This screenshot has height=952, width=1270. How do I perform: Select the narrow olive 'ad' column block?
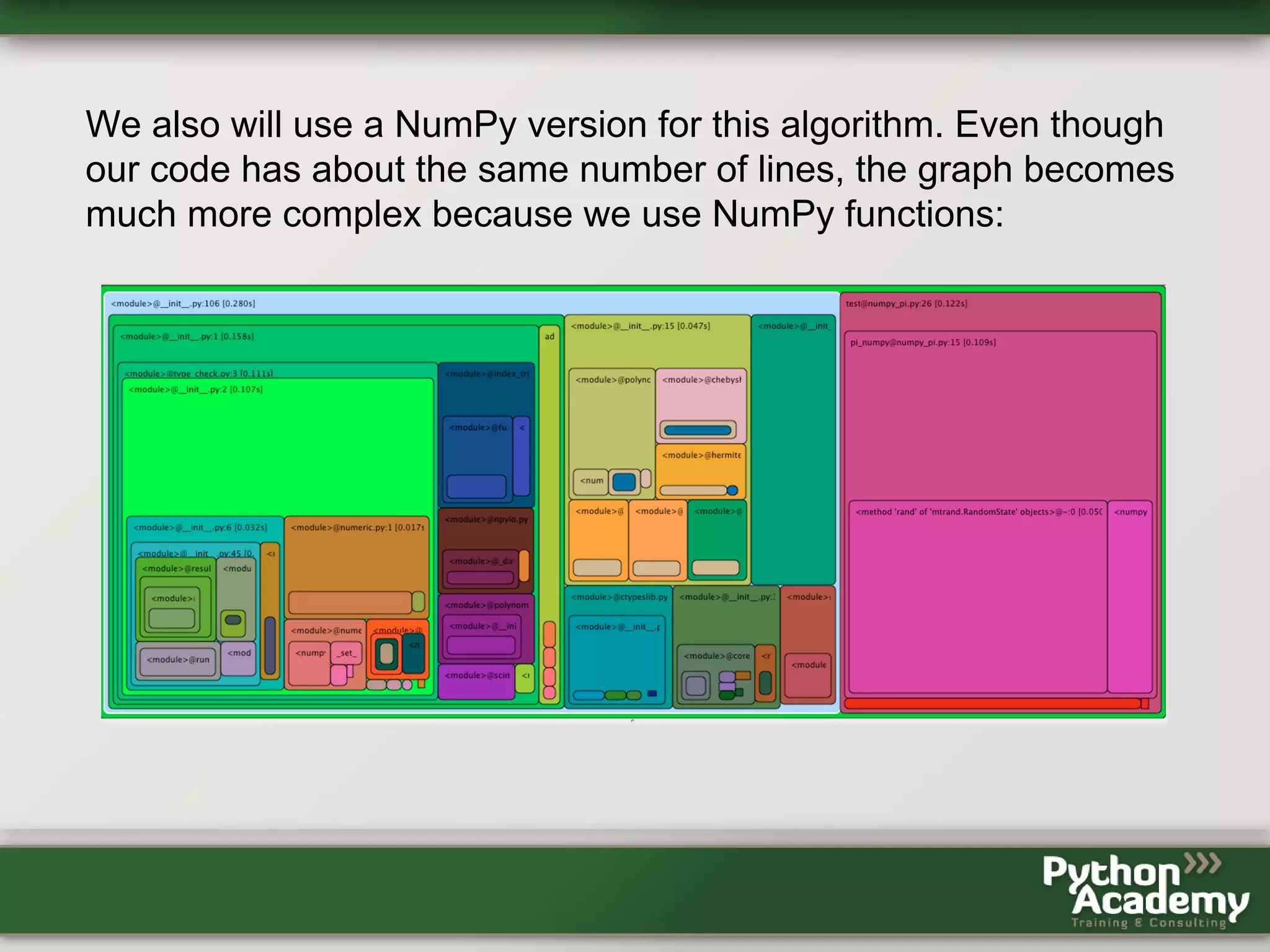pyautogui.click(x=549, y=514)
